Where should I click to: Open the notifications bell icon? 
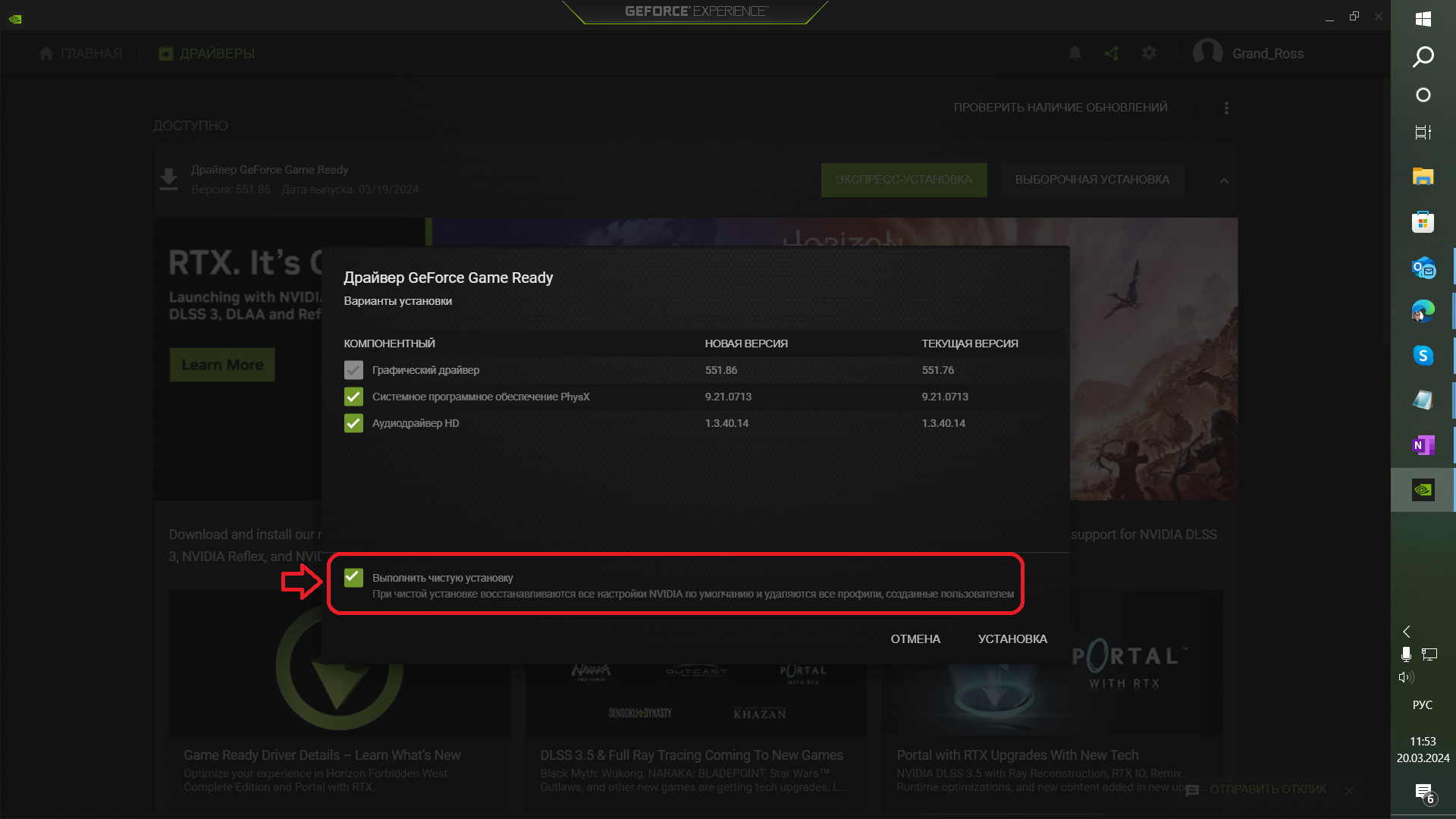[x=1075, y=53]
